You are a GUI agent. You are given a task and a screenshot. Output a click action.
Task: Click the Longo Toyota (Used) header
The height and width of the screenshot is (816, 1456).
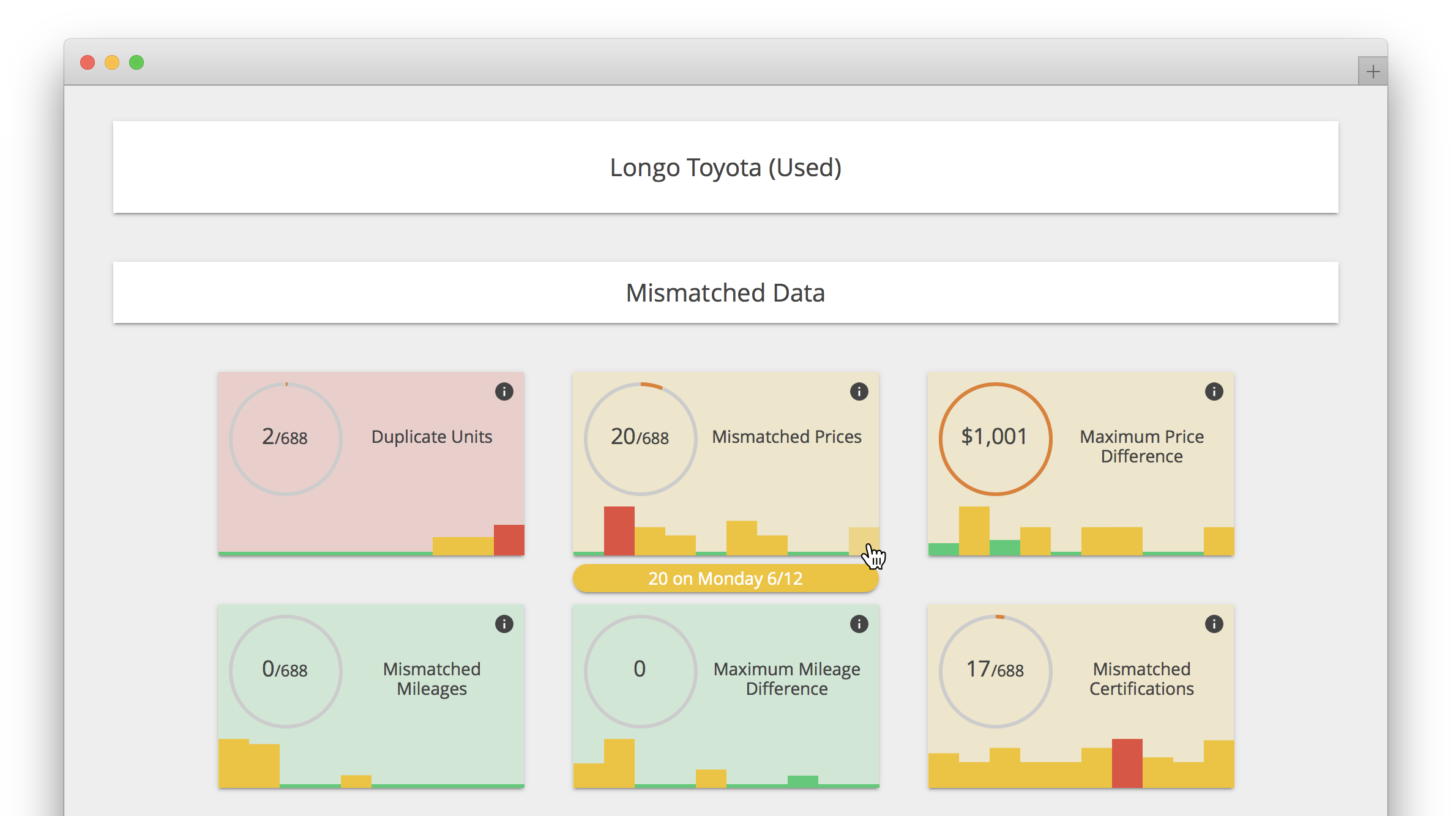coord(726,167)
